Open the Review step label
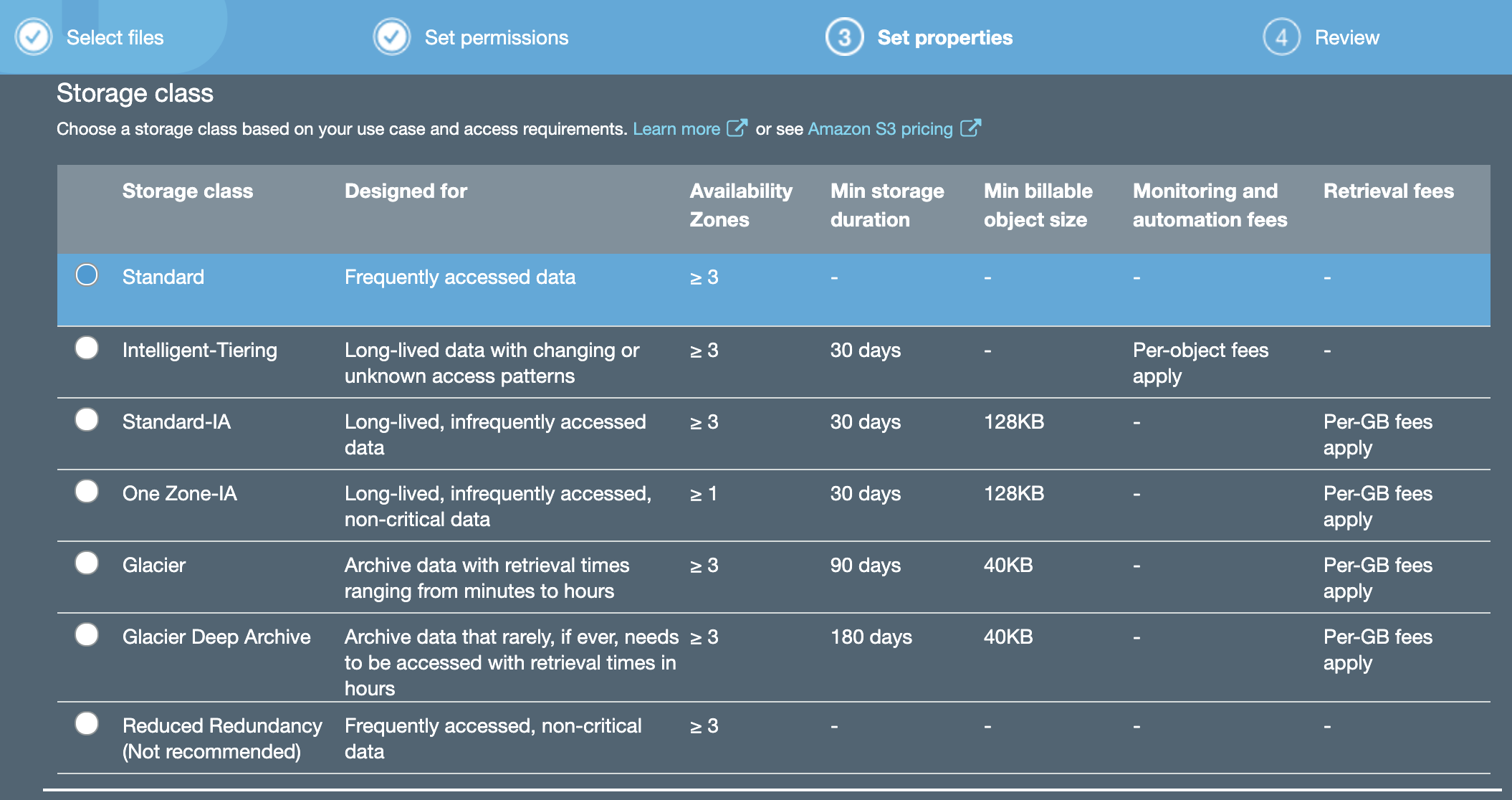This screenshot has height=800, width=1512. pyautogui.click(x=1346, y=37)
